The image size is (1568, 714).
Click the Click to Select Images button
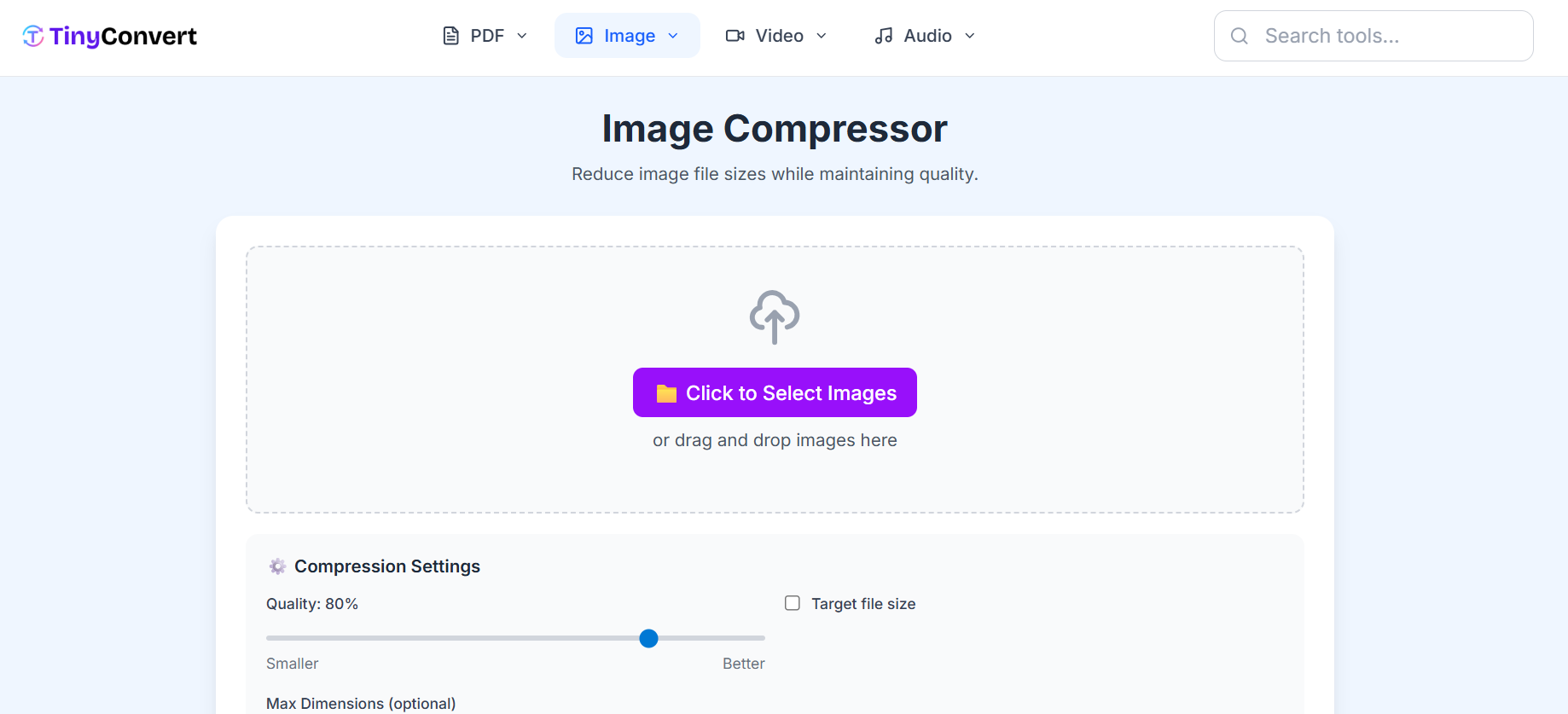tap(775, 392)
